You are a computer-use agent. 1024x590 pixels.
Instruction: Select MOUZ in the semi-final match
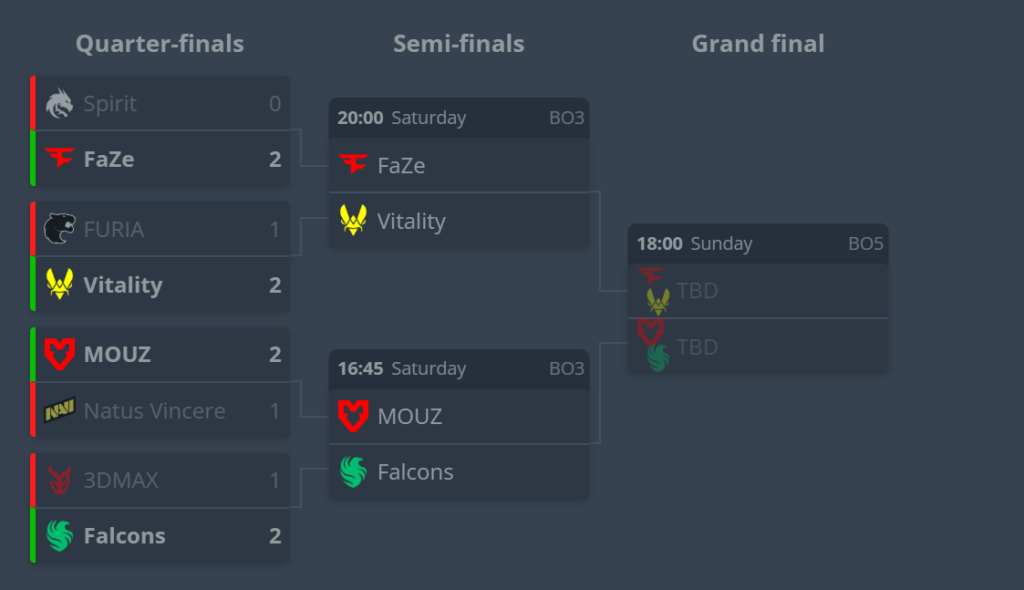[409, 416]
